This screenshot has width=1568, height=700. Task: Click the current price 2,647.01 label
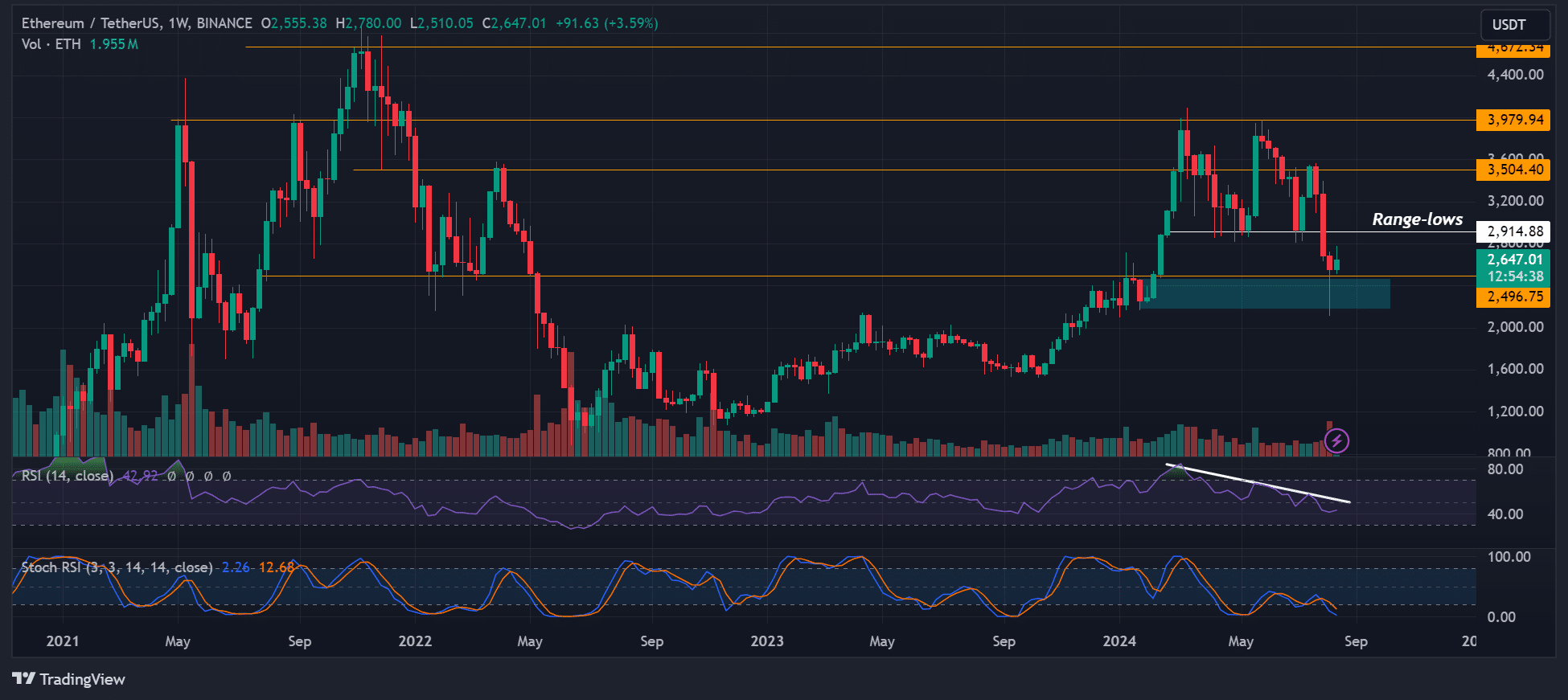(1513, 260)
